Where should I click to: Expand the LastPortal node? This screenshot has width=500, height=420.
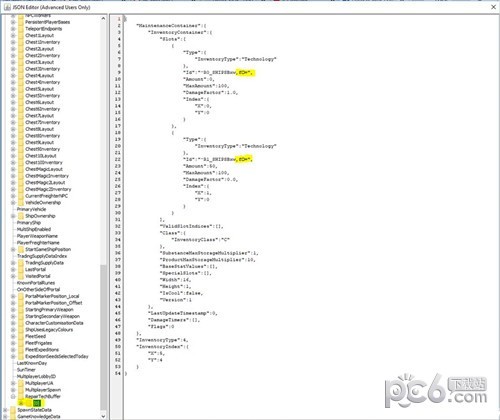13,269
